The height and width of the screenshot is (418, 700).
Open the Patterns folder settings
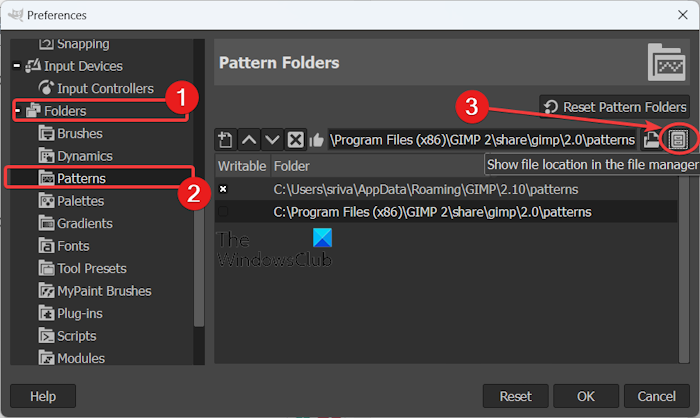(81, 179)
